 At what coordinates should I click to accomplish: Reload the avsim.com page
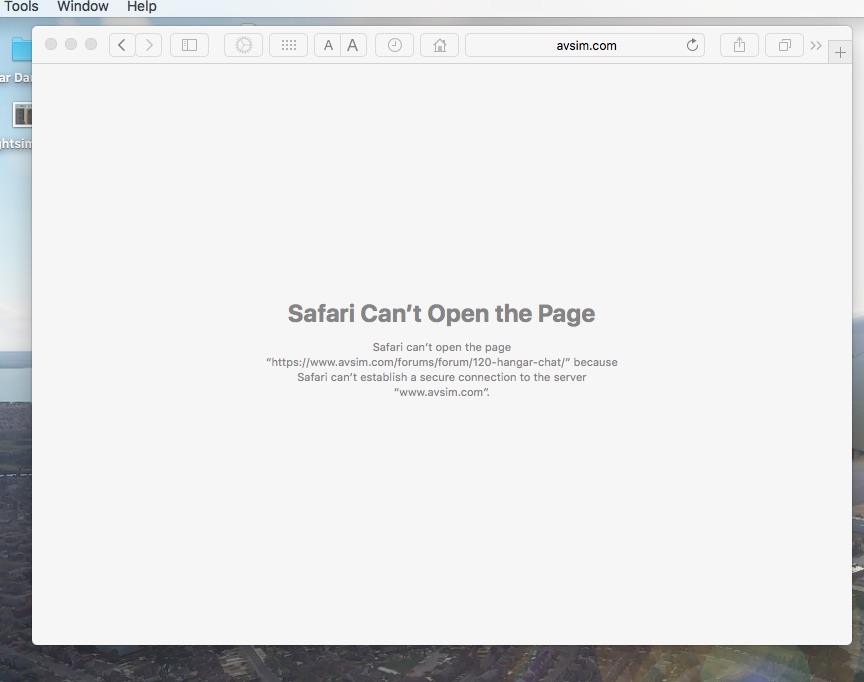click(692, 45)
